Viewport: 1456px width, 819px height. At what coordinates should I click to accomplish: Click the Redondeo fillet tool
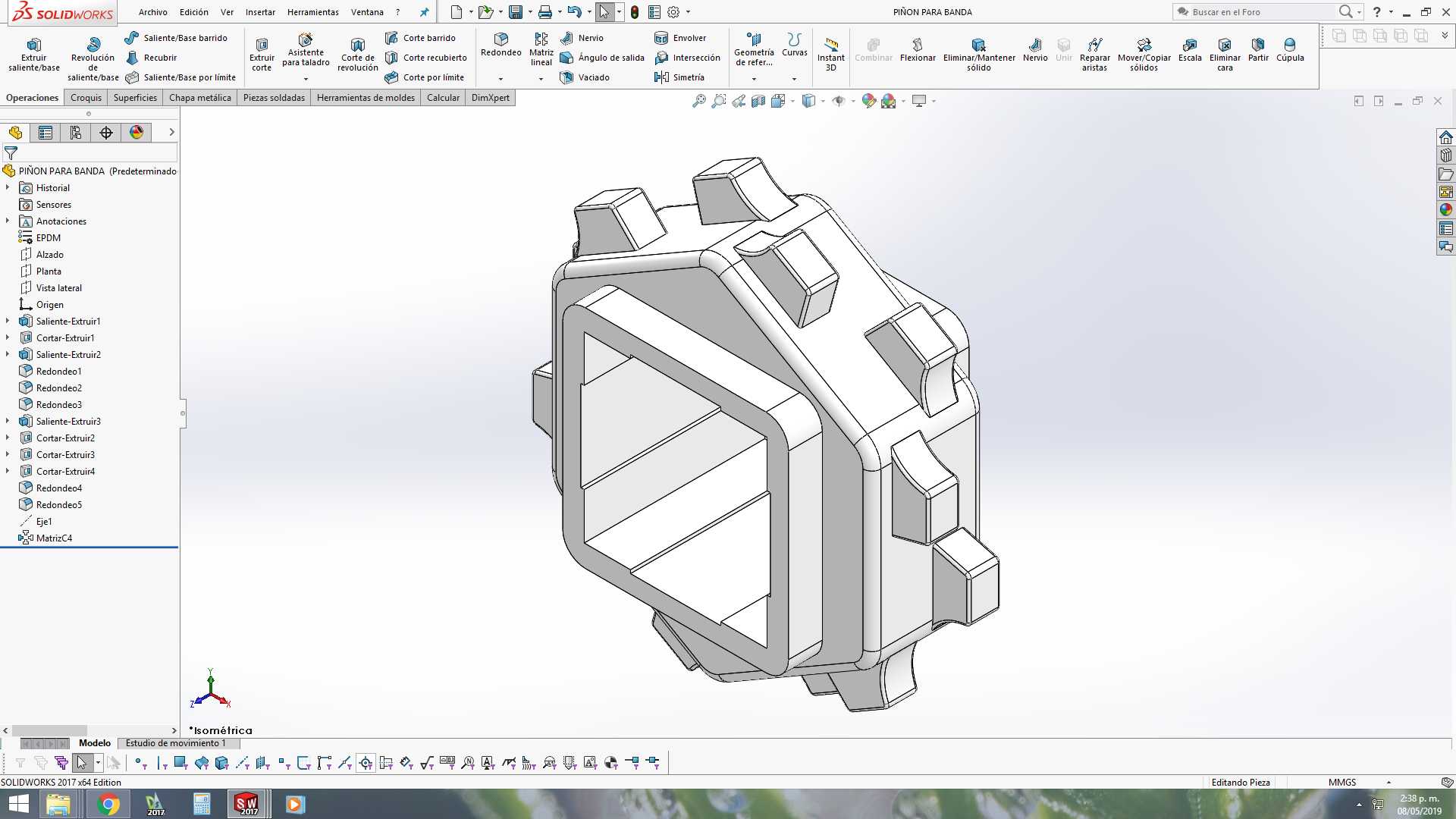pyautogui.click(x=500, y=45)
